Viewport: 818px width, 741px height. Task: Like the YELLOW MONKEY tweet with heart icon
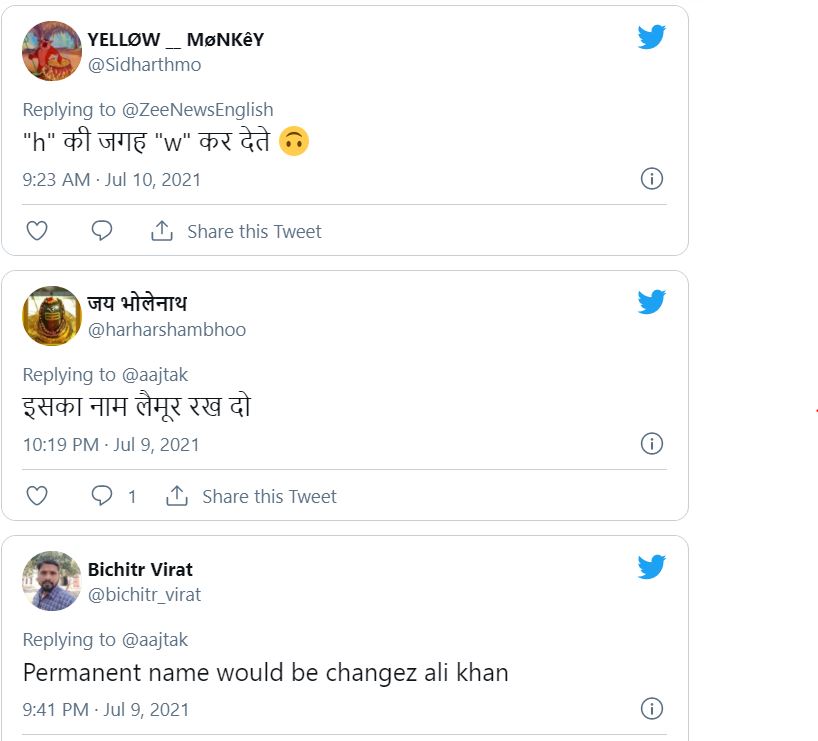[x=37, y=231]
